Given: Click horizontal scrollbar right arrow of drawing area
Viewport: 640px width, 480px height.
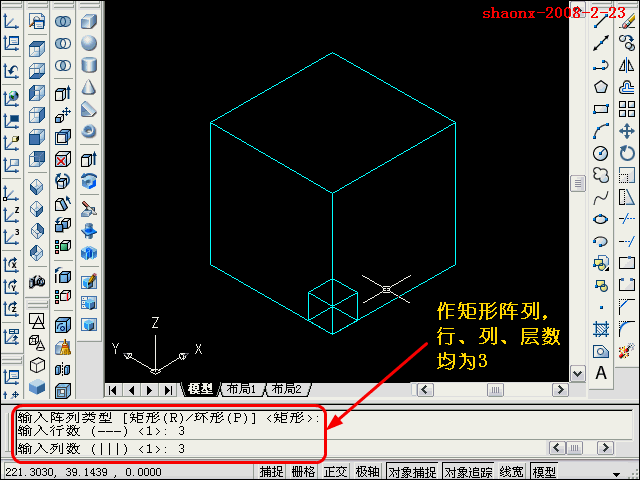Looking at the screenshot, I should click(x=560, y=390).
